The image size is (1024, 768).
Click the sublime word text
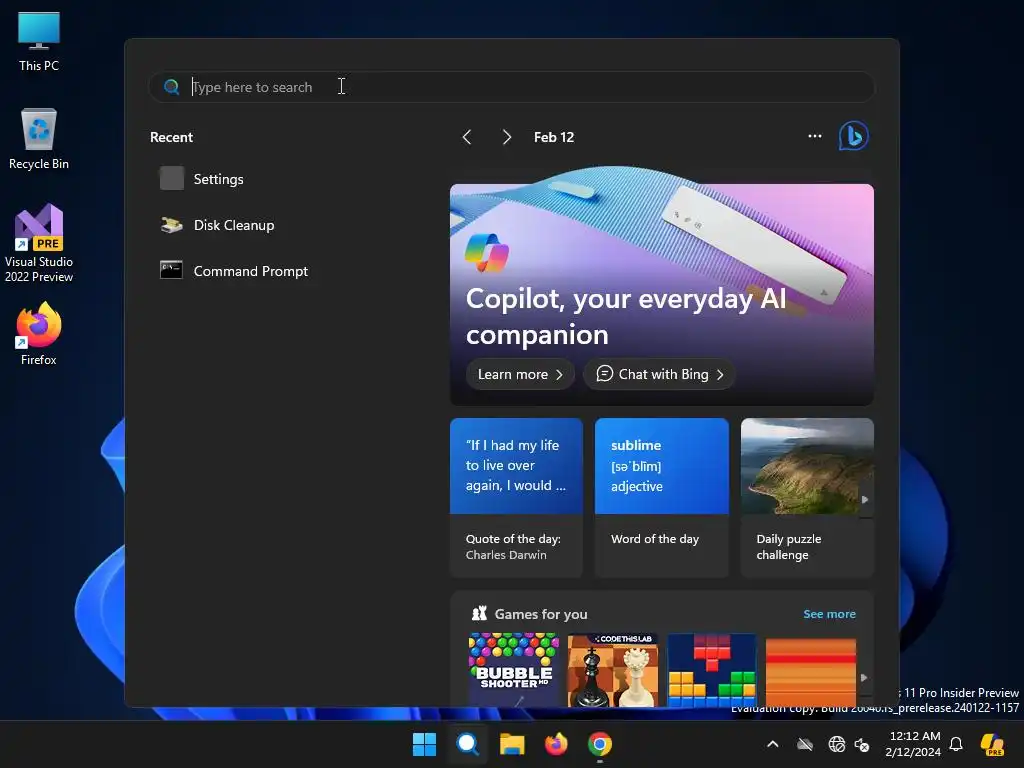(x=636, y=445)
